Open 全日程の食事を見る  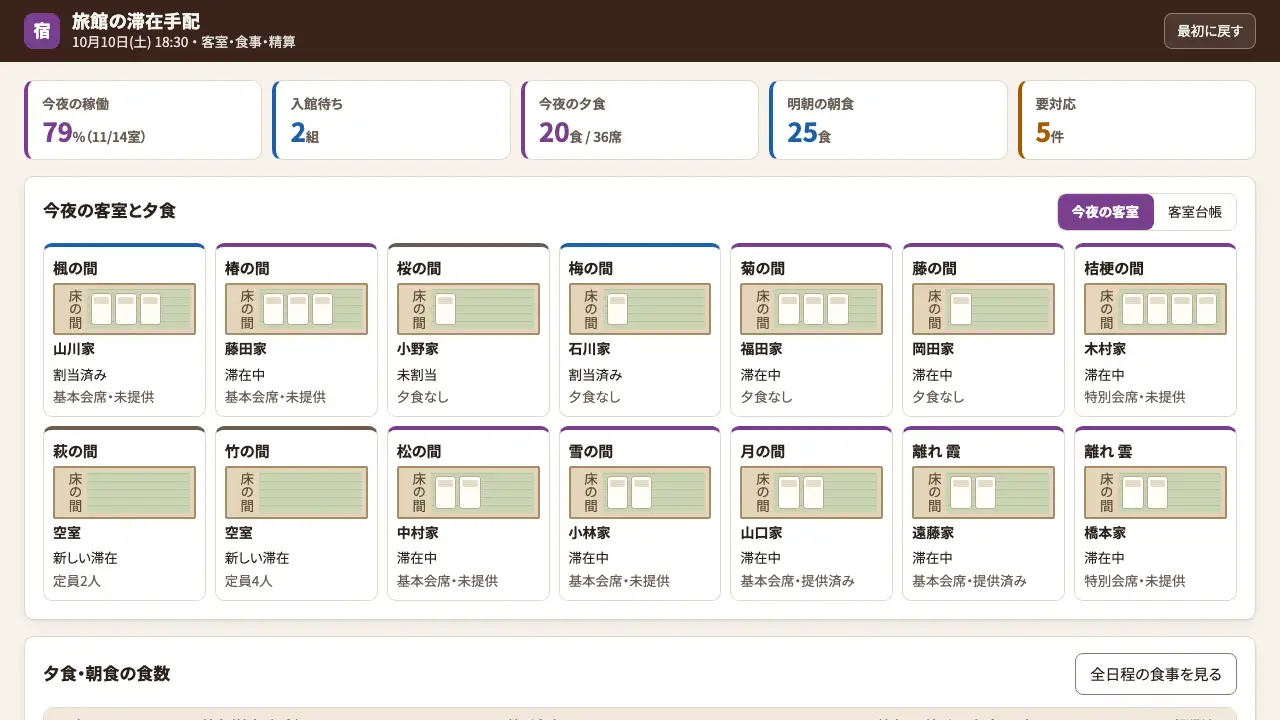(1155, 674)
